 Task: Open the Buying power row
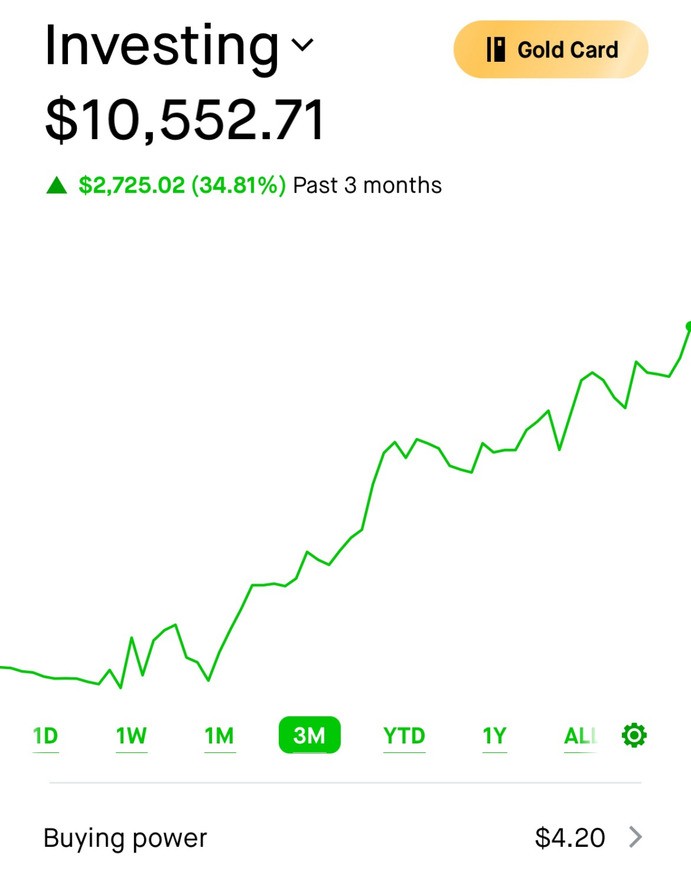(345, 838)
